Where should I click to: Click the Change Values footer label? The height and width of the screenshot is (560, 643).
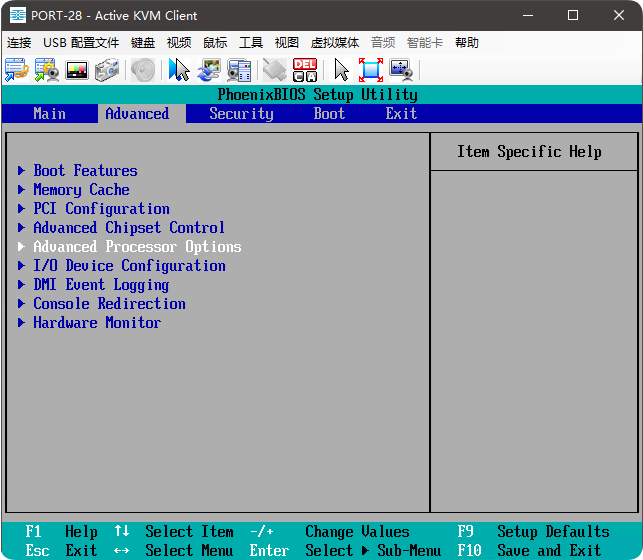(x=357, y=532)
